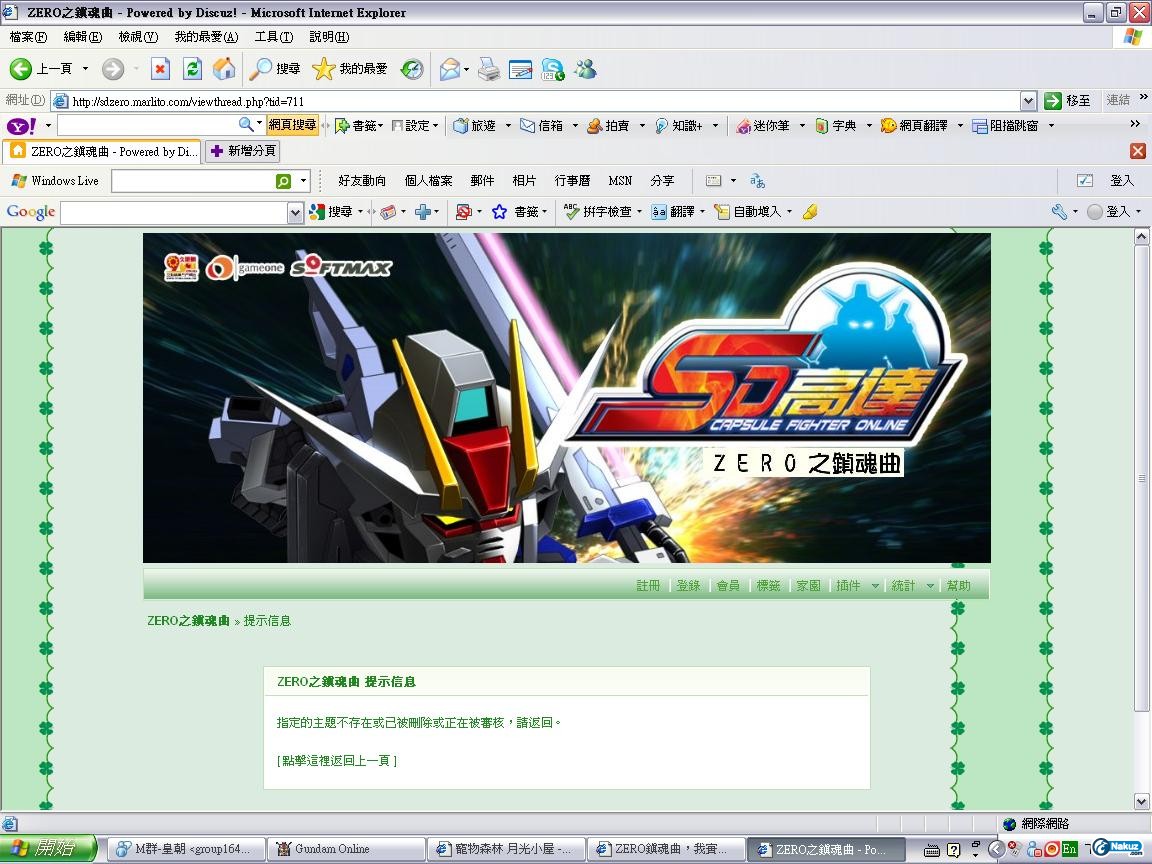This screenshot has height=864, width=1152.
Task: Open the Google search box dropdown
Action: (295, 212)
